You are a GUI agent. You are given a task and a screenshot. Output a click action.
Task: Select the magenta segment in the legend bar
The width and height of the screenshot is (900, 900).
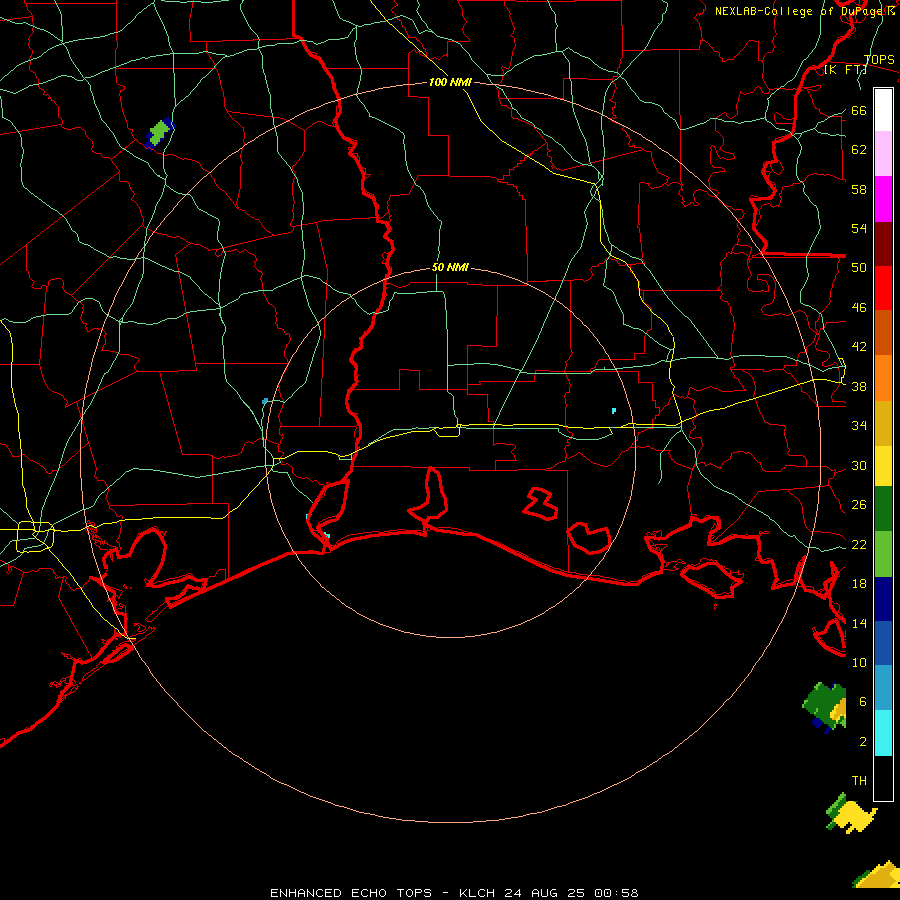click(x=883, y=199)
